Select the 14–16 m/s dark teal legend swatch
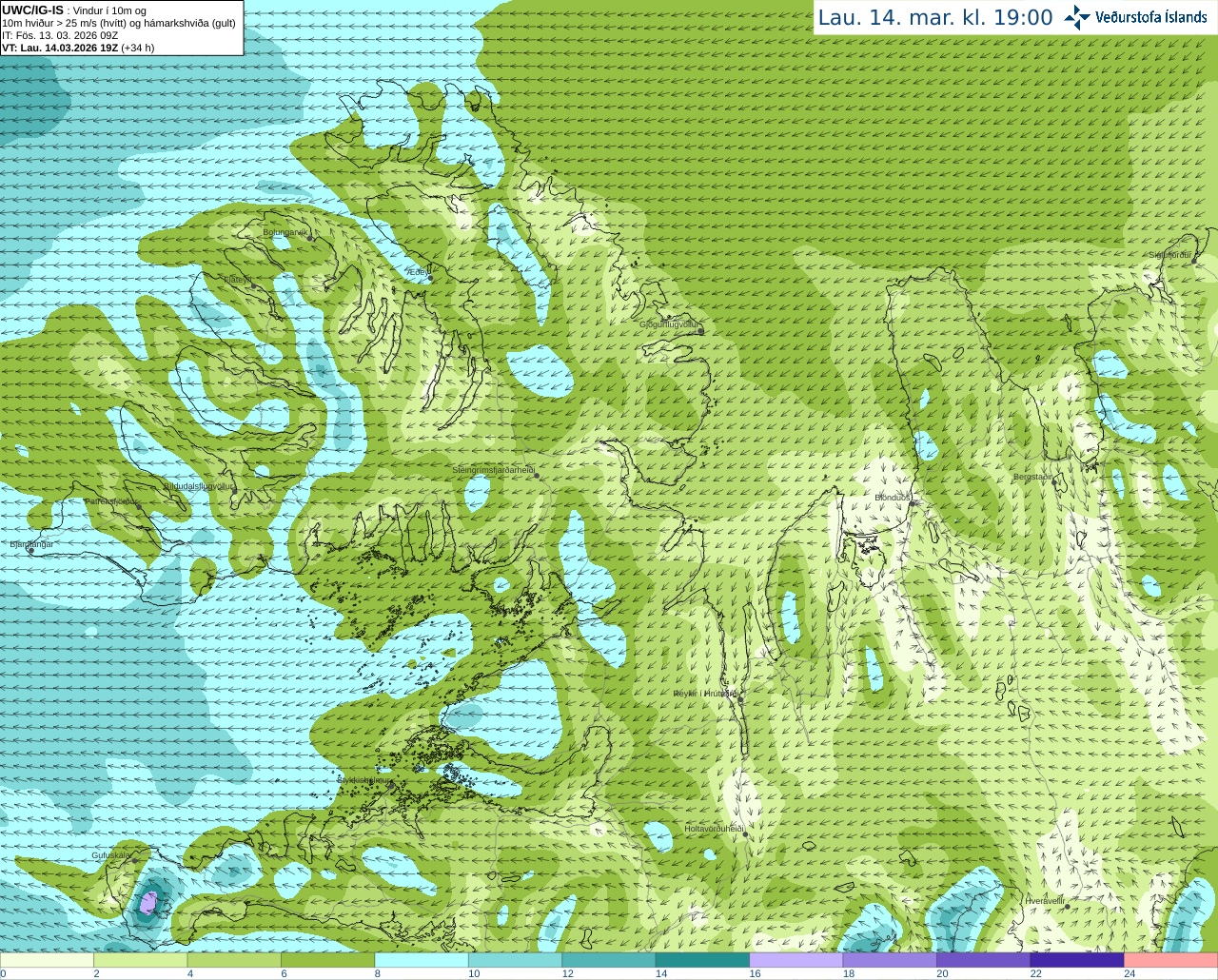Viewport: 1218px width, 980px height. tap(702, 960)
